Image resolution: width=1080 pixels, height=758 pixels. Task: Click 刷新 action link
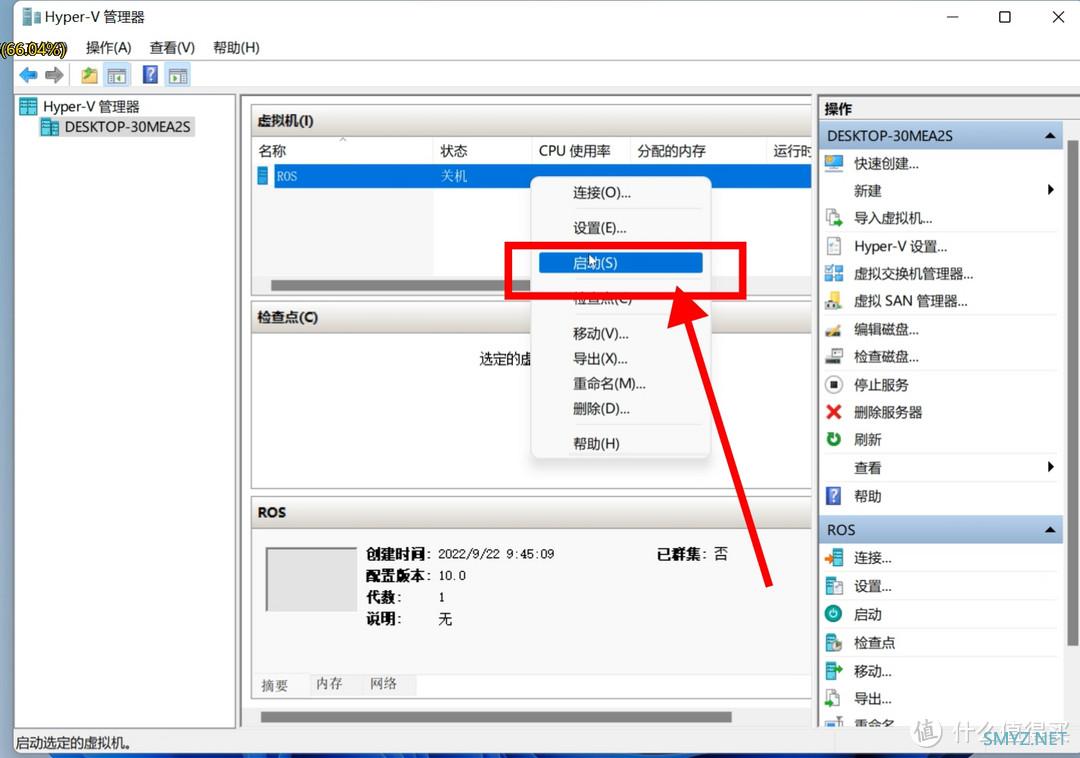(867, 440)
